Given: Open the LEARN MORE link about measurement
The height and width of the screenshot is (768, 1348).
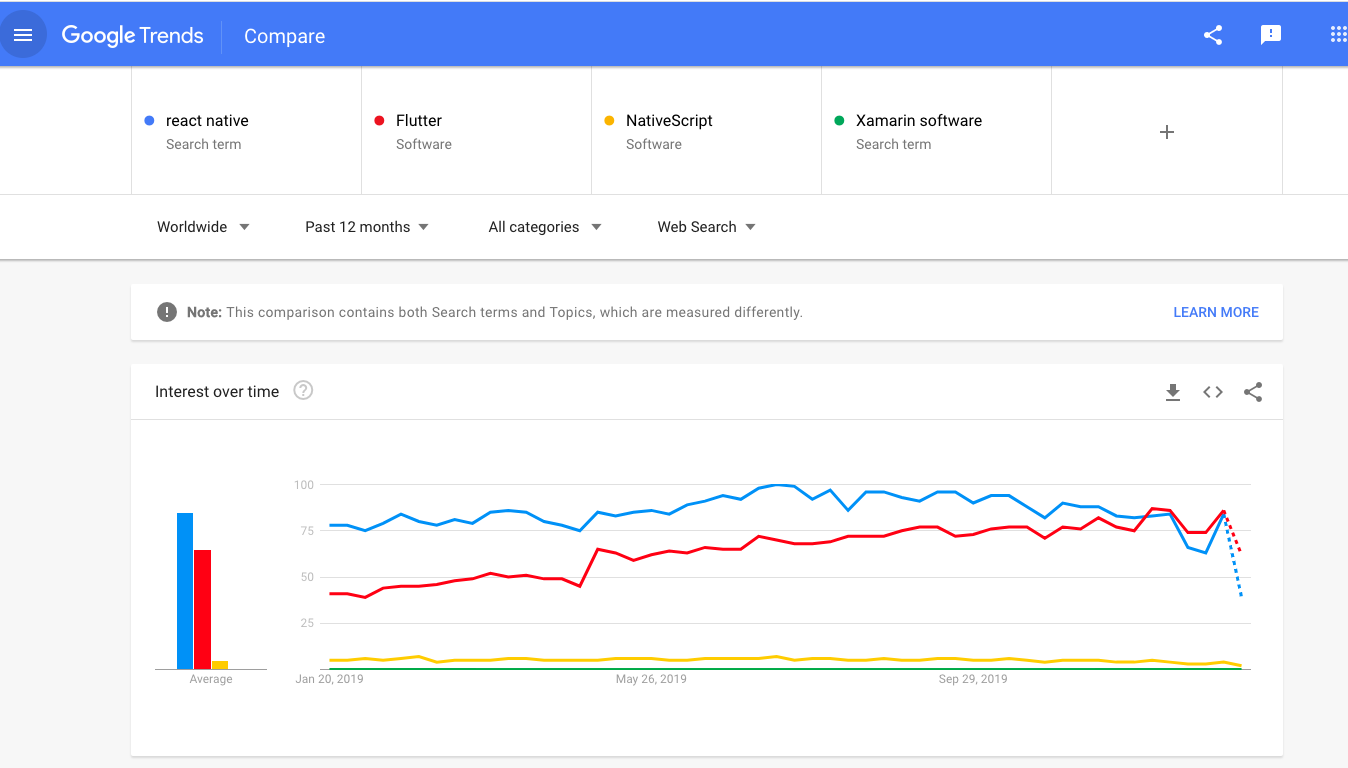Looking at the screenshot, I should click(x=1216, y=312).
